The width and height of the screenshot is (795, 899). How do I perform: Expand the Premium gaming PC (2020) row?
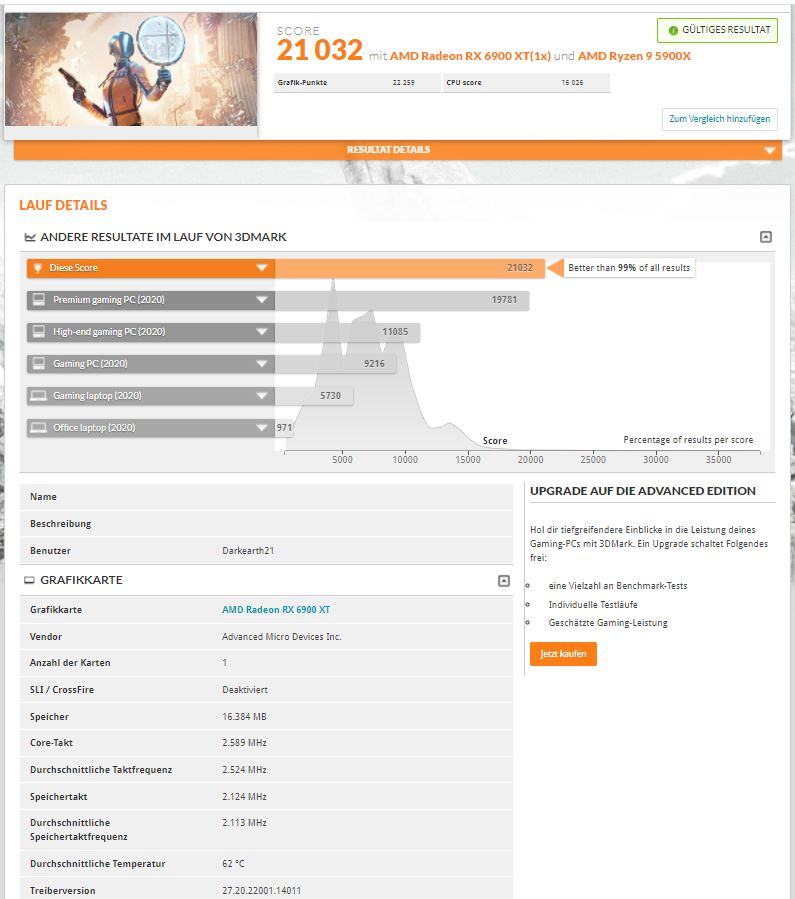(x=150, y=300)
